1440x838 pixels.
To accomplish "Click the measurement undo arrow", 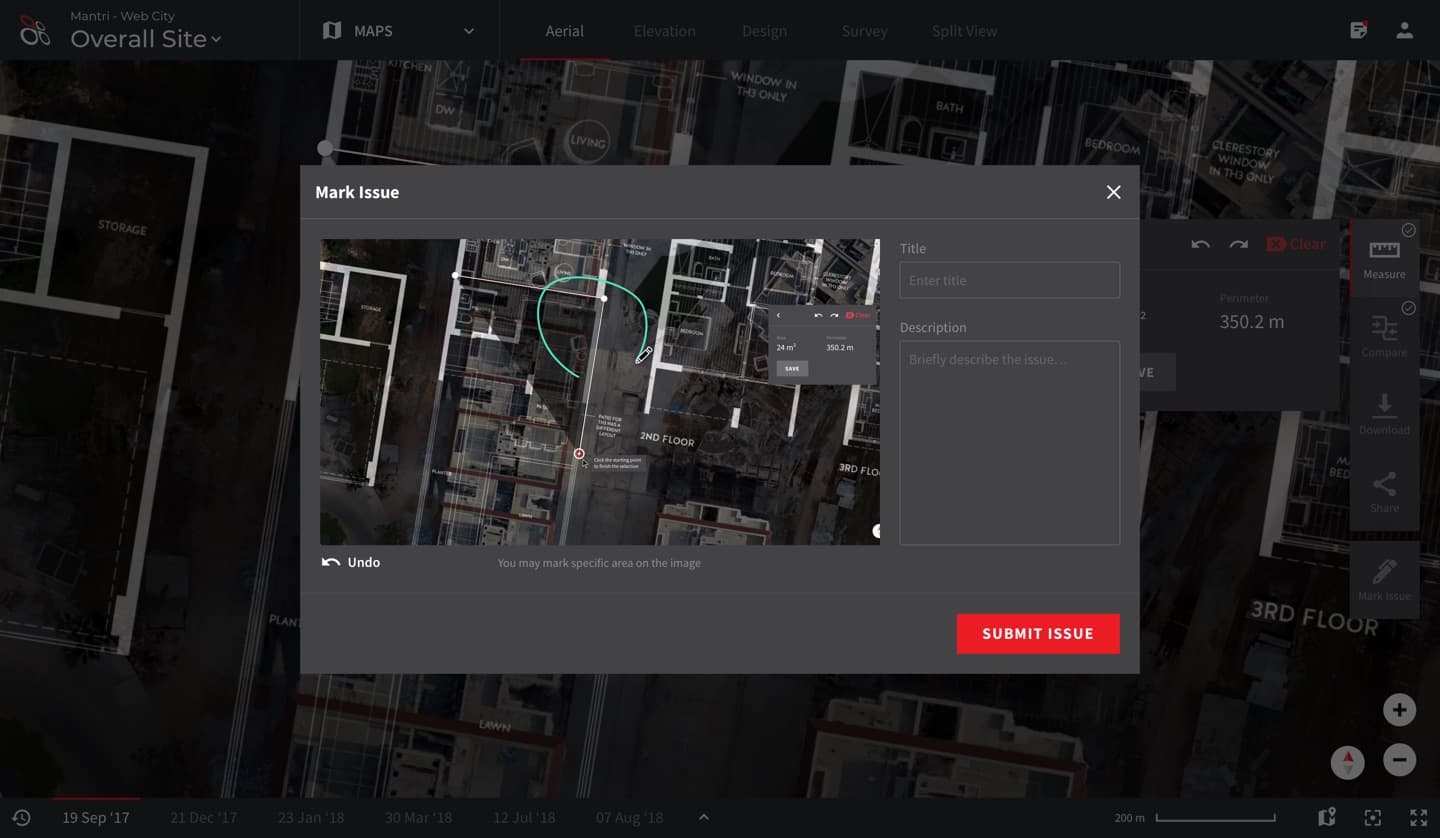I will 1200,244.
